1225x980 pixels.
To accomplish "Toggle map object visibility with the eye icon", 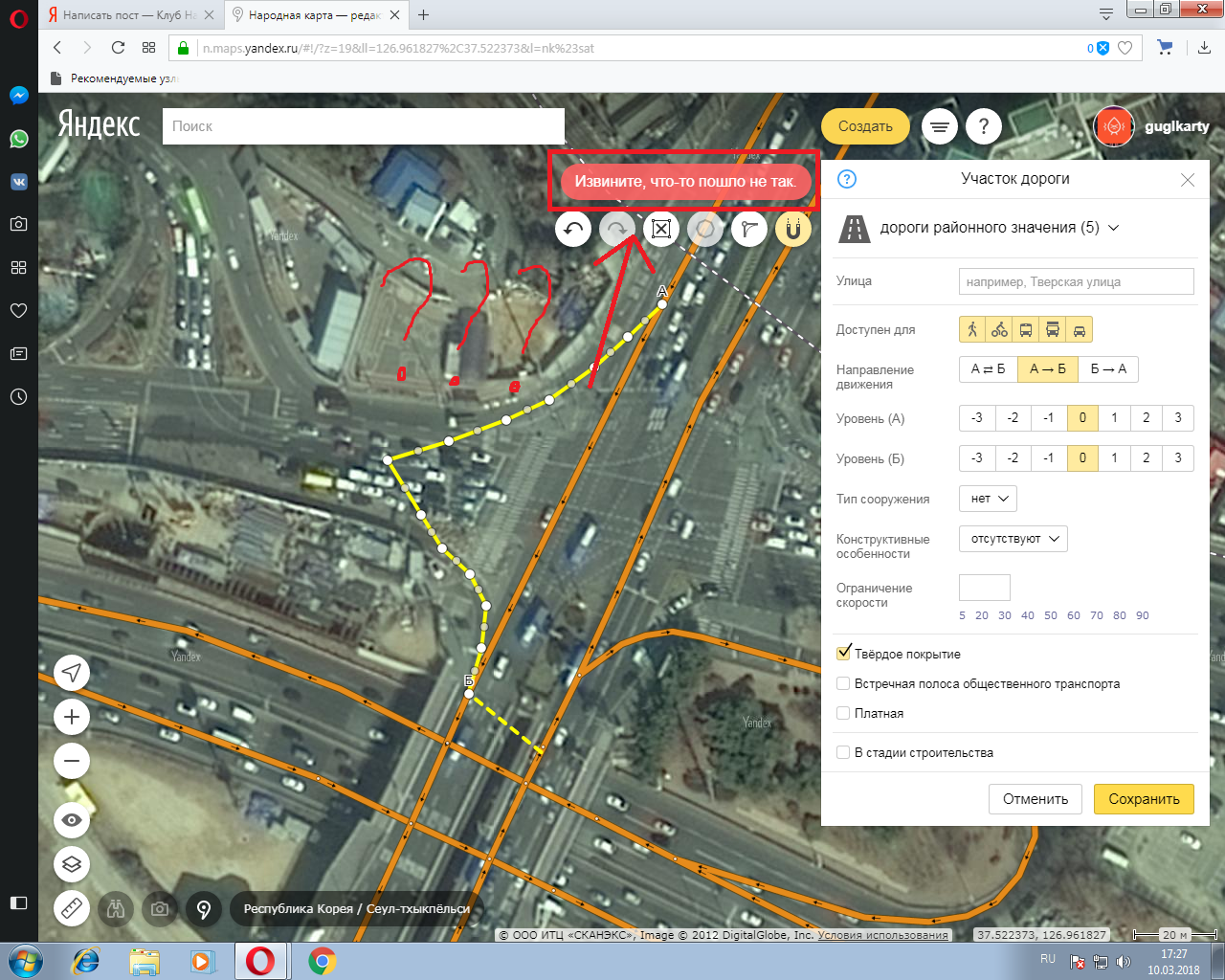I will point(72,820).
